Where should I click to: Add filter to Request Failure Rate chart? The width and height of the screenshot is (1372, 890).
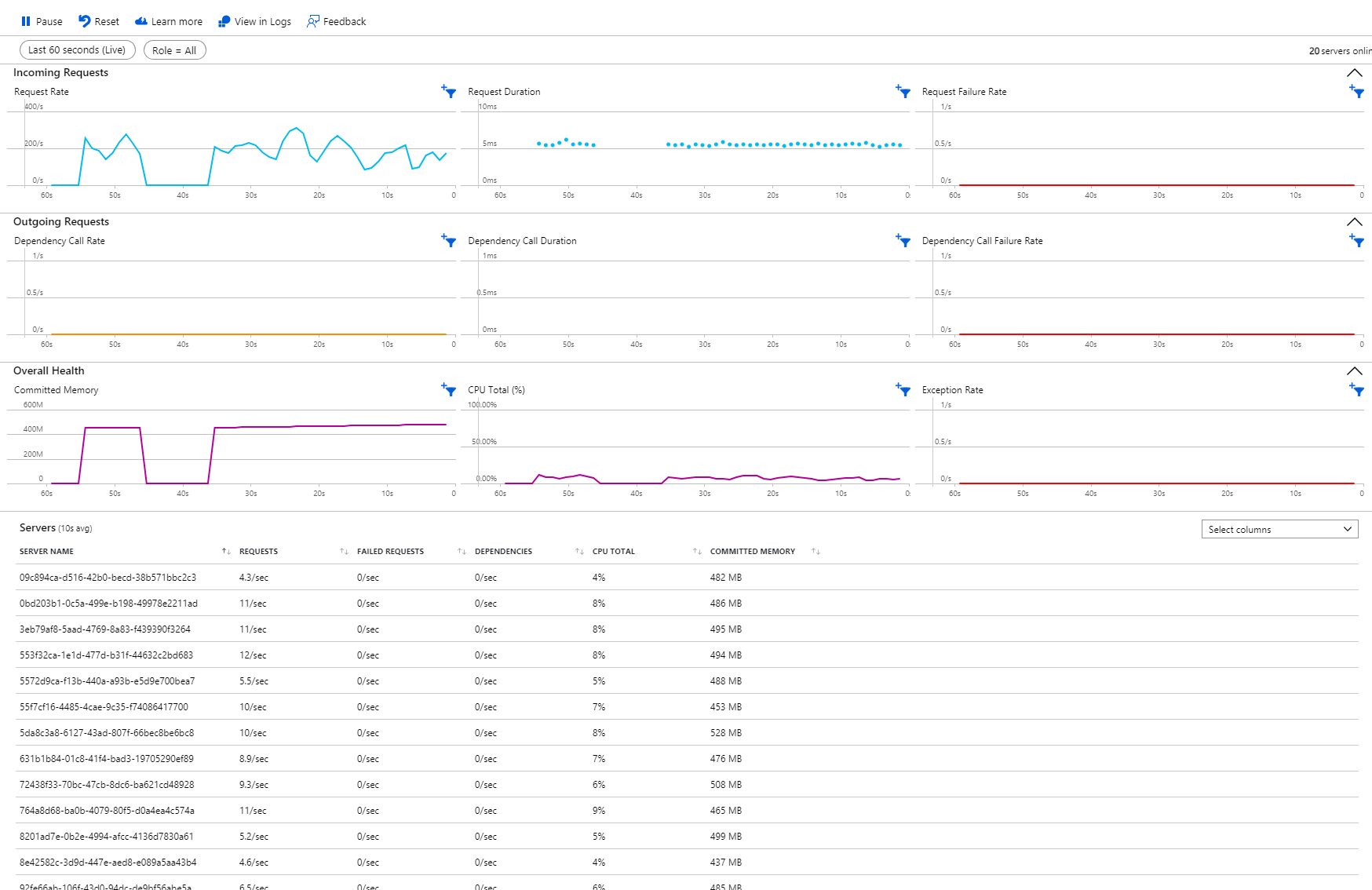tap(1357, 92)
